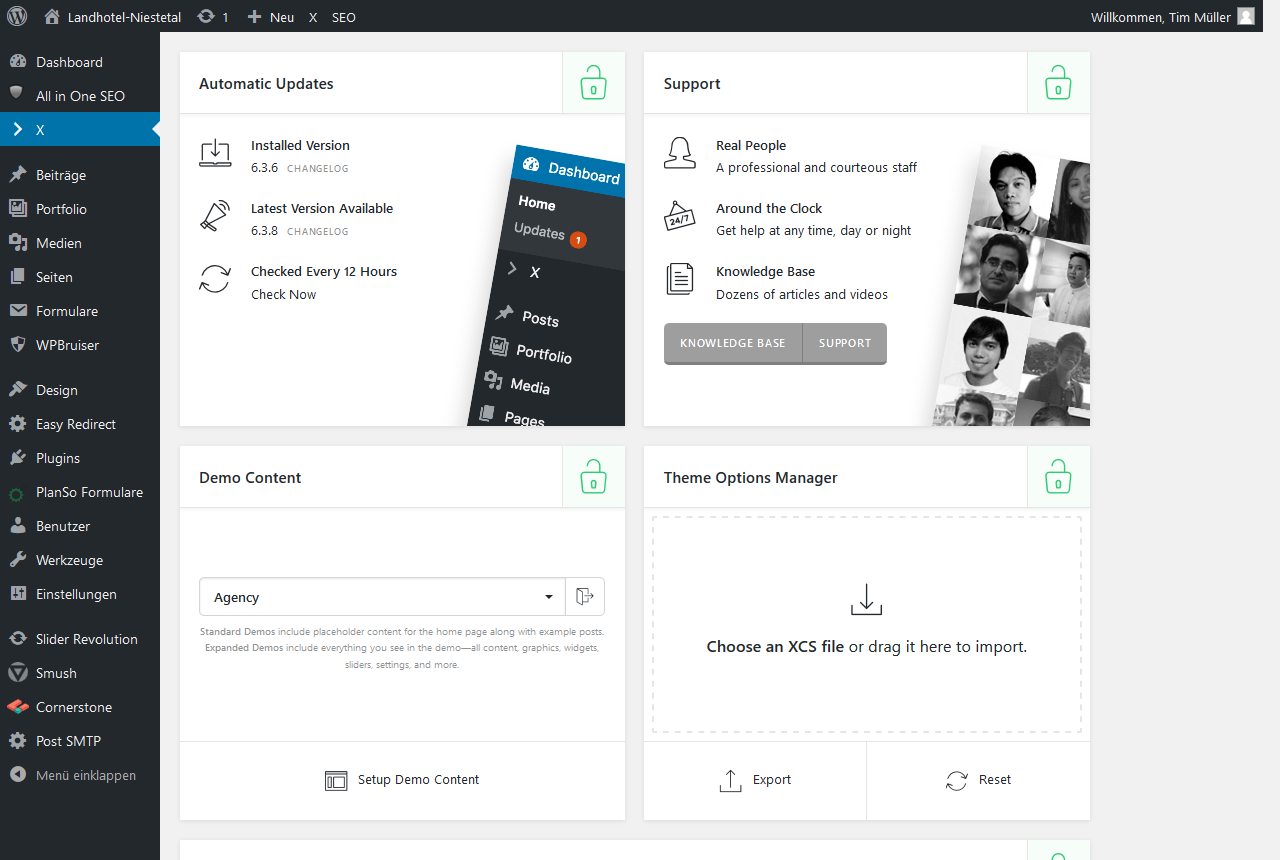
Task: Click the Knowledge Base button
Action: [733, 343]
